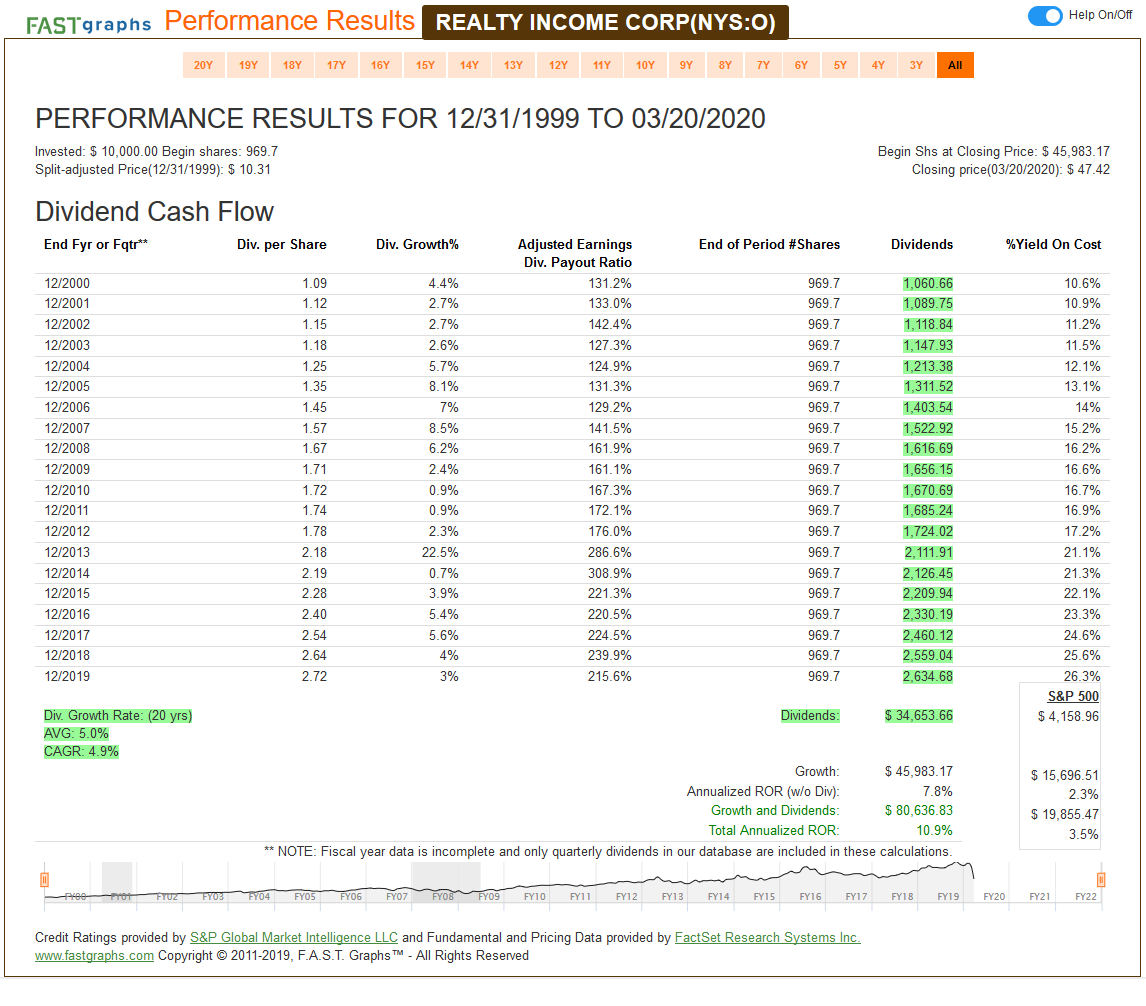
Task: Click the 'End of Period #Shares' header
Action: click(770, 244)
